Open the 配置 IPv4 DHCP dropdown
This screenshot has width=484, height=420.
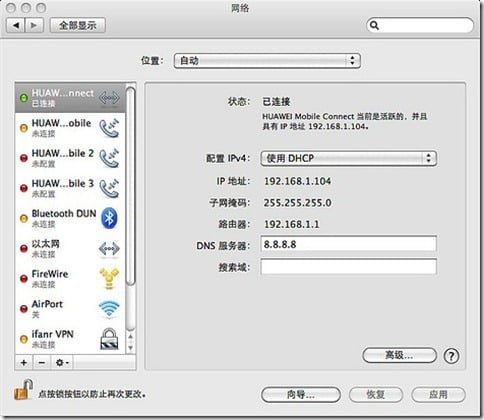click(348, 158)
